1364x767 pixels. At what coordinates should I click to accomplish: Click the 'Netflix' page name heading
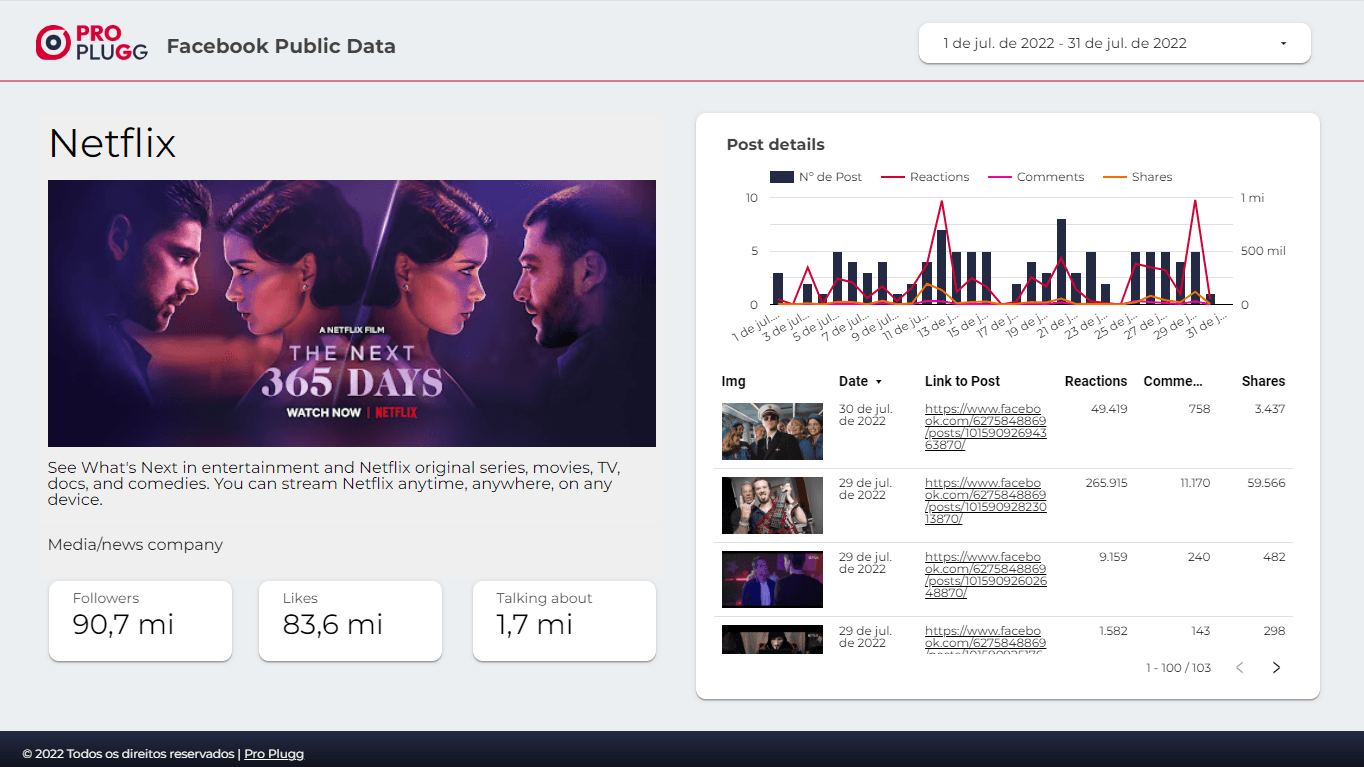(112, 143)
